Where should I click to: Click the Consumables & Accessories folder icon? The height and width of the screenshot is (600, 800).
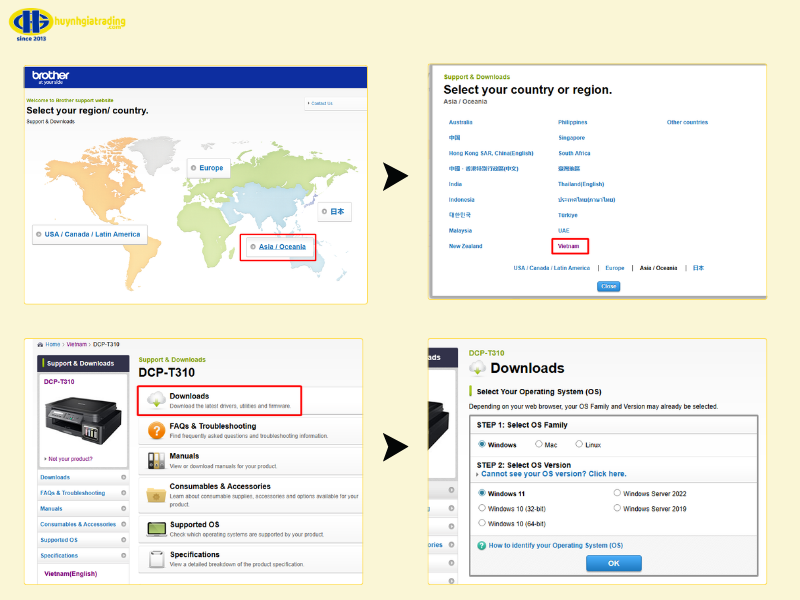[156, 493]
